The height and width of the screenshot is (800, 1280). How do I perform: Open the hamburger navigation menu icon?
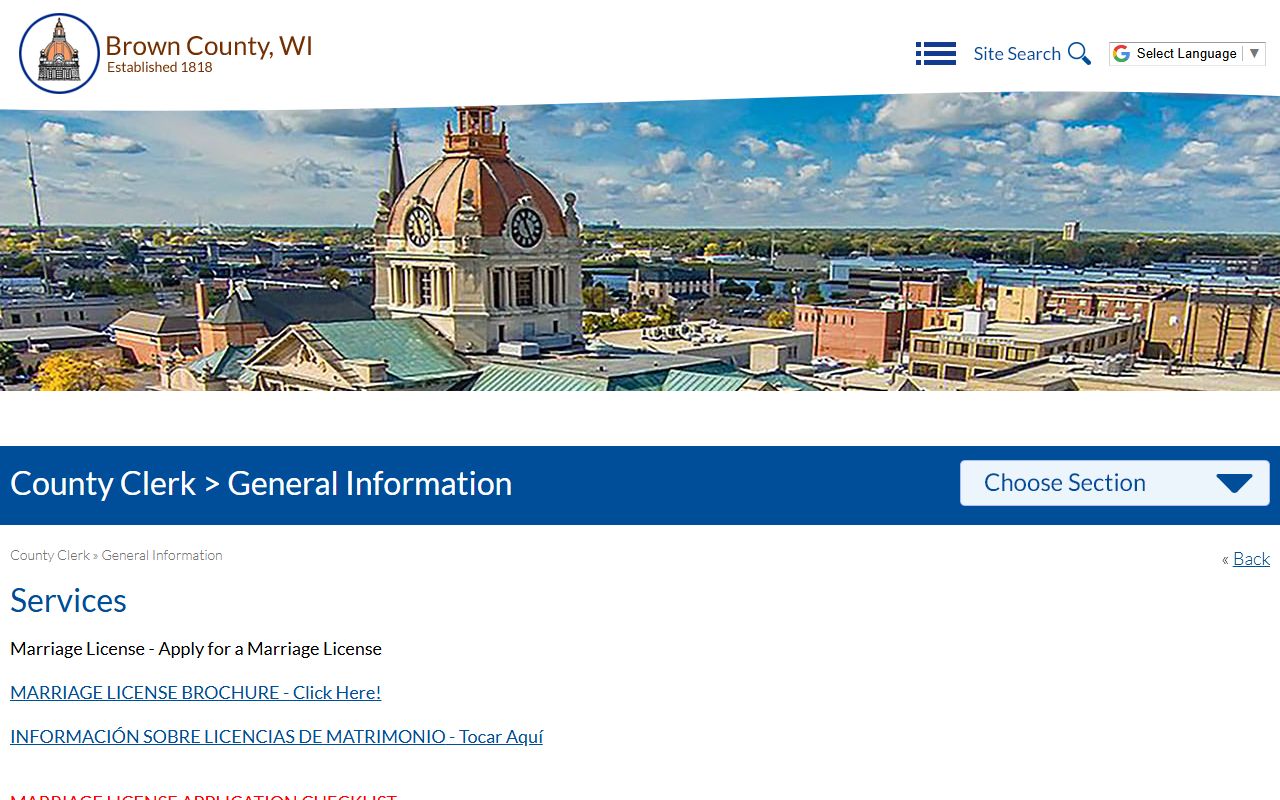coord(936,54)
